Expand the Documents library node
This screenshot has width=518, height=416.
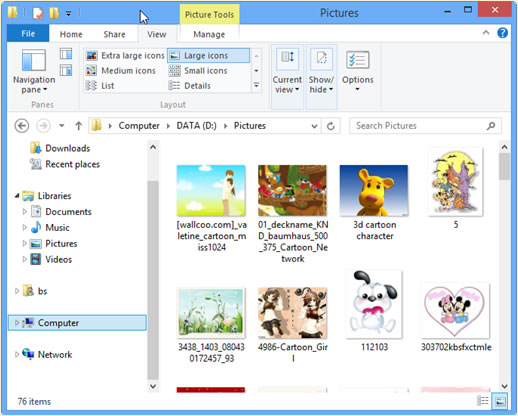pos(24,211)
